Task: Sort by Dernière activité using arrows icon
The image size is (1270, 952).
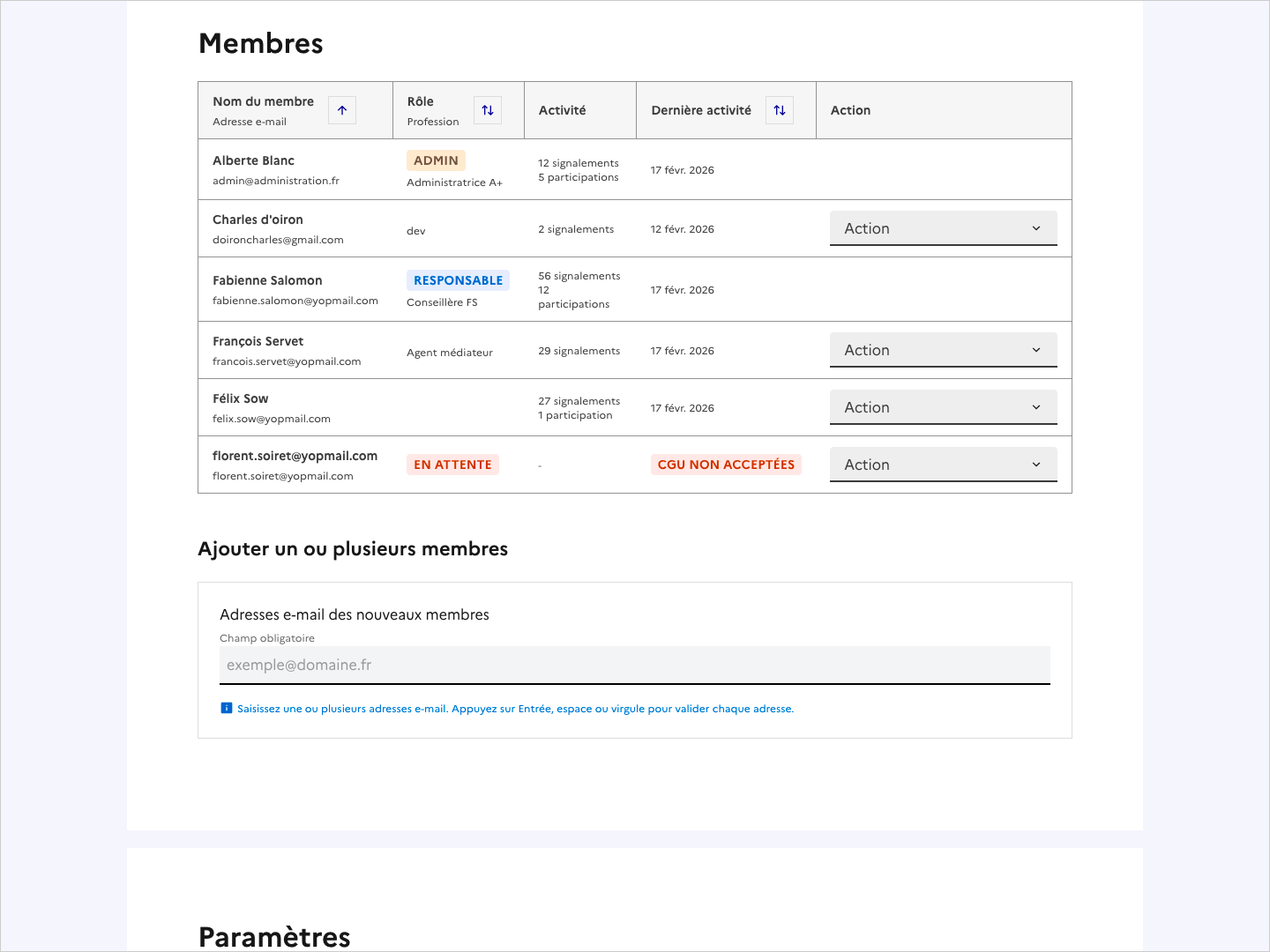Action: pos(780,110)
